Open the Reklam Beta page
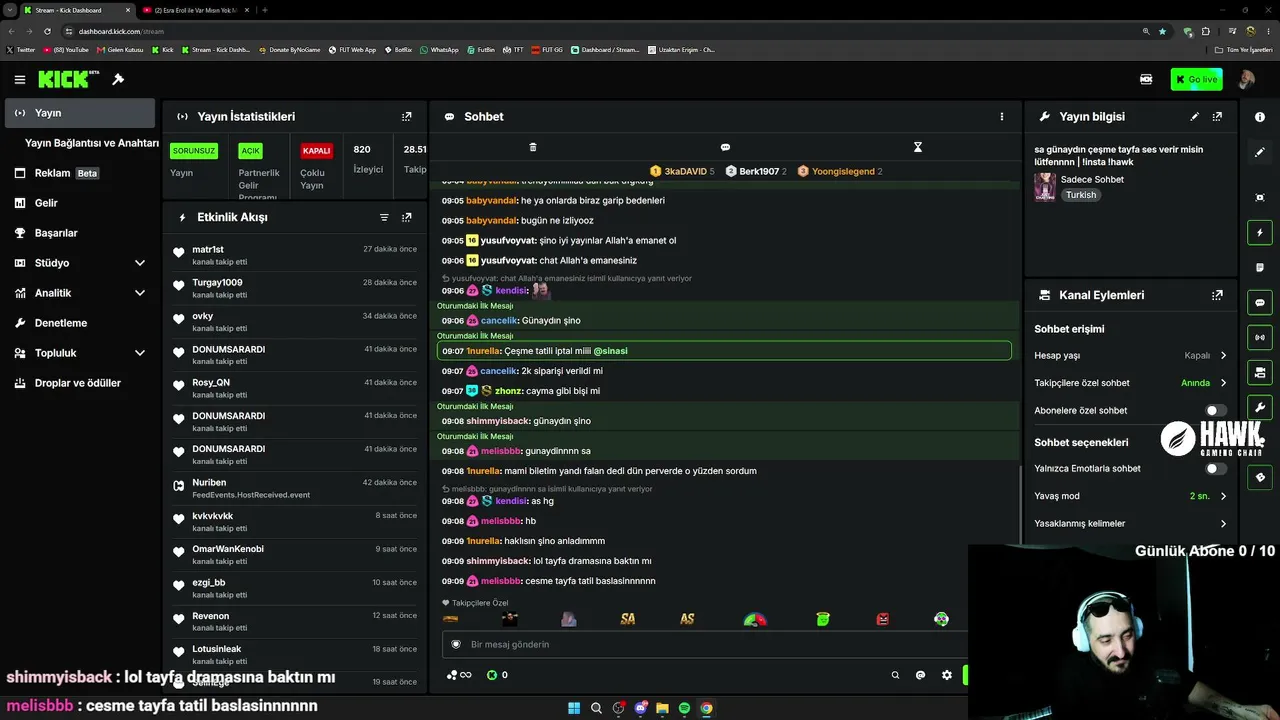Screen dimensions: 1280x720 coord(81,173)
